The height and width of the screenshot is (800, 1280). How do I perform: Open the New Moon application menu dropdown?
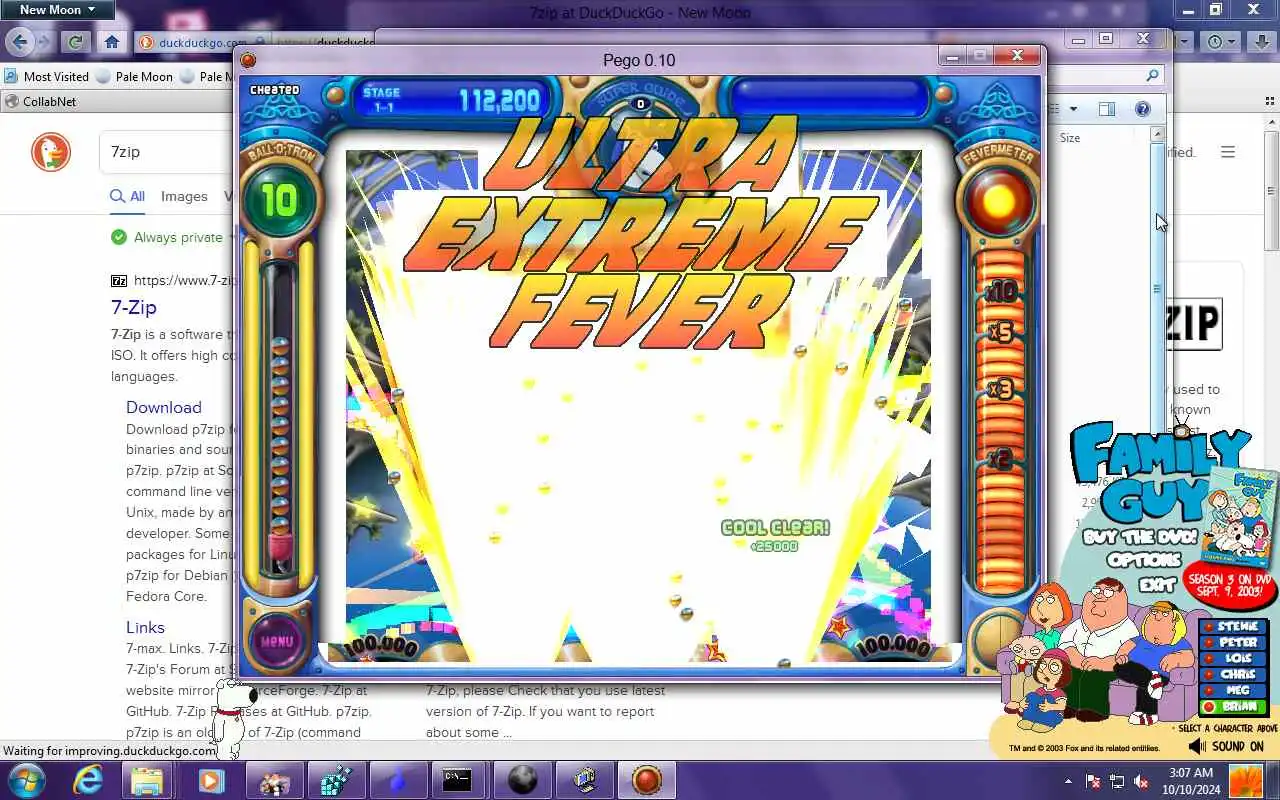tap(57, 10)
